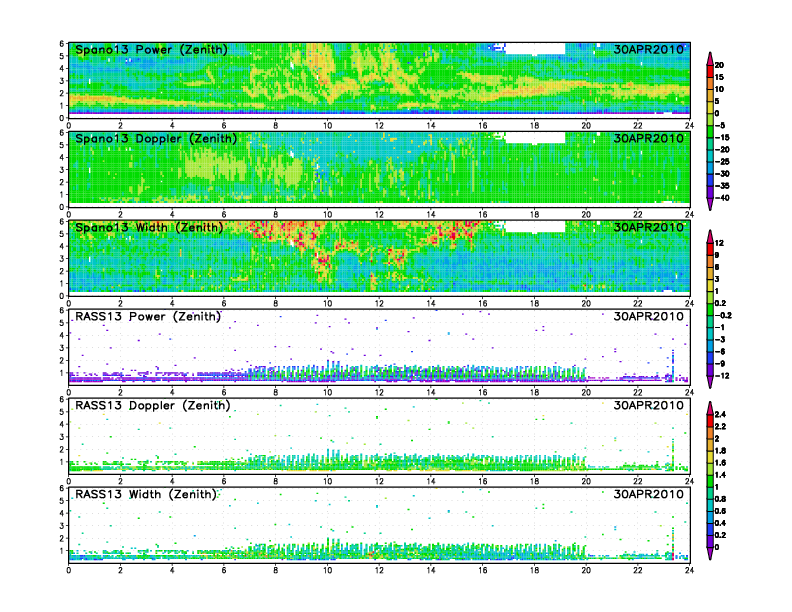
Task: Click the -30 colorbar label
Action: (x=722, y=174)
